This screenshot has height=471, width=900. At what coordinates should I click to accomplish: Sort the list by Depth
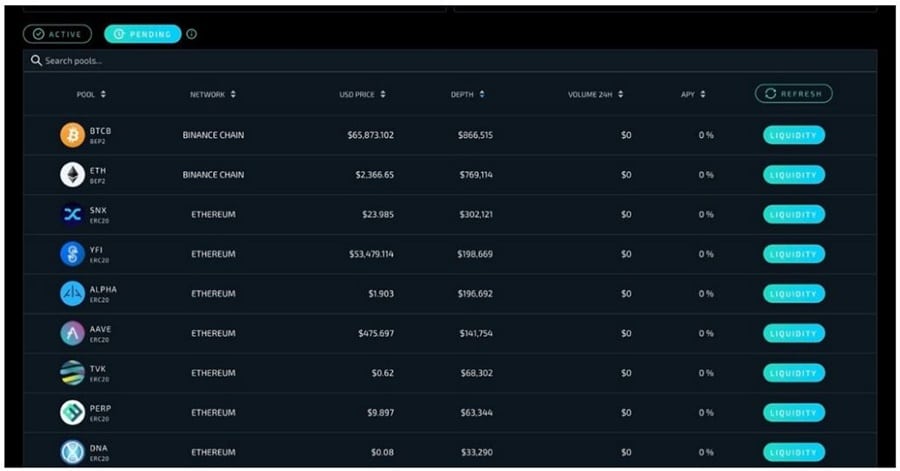(x=467, y=95)
